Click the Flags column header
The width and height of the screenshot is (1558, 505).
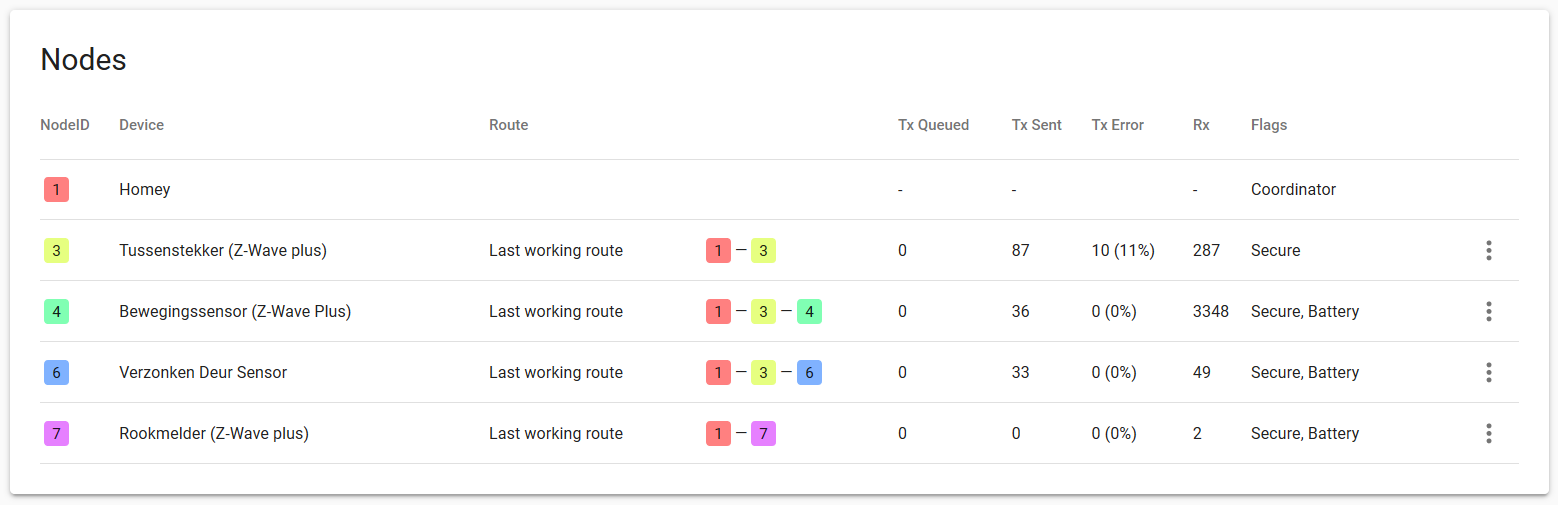1268,125
